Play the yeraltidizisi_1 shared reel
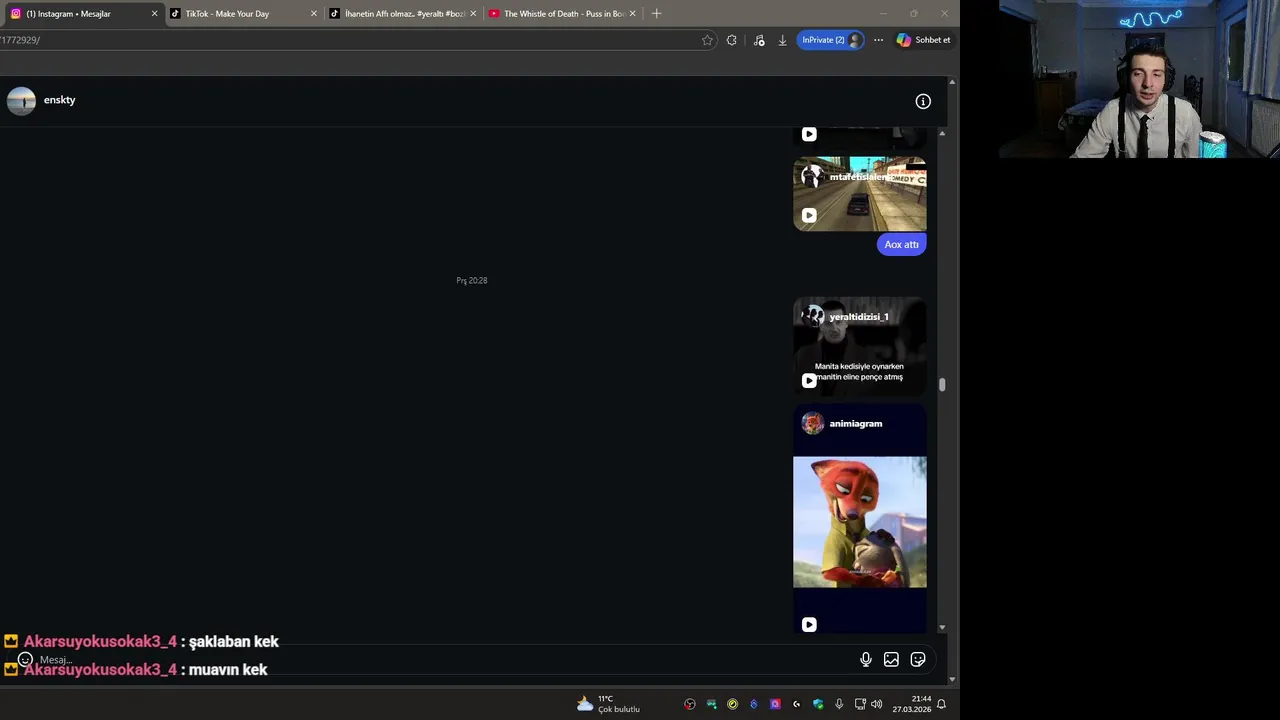 pyautogui.click(x=809, y=380)
